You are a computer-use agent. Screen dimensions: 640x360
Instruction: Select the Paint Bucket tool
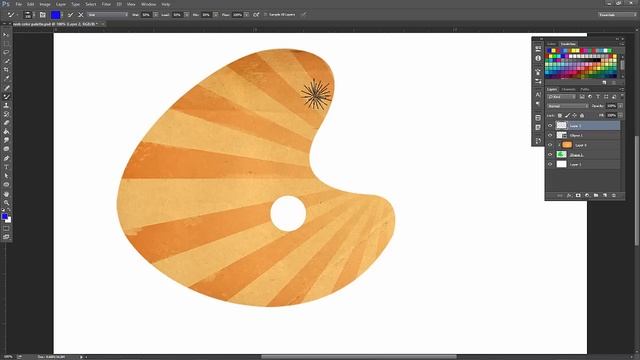coord(6,131)
